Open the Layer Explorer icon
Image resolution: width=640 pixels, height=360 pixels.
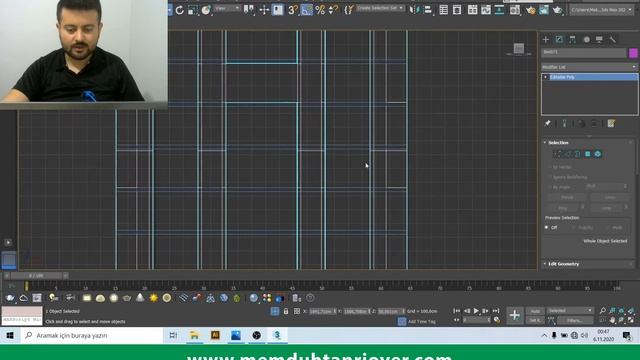coord(457,10)
